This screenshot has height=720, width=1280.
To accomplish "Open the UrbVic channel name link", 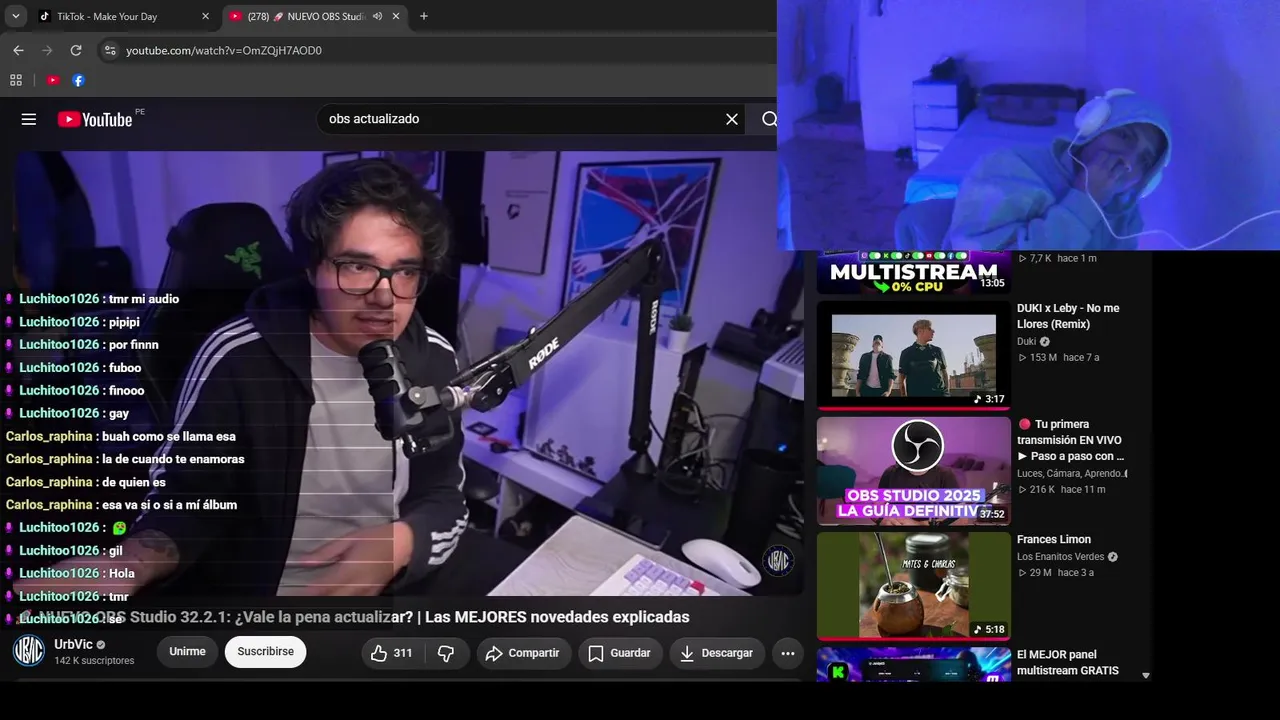I will (73, 645).
